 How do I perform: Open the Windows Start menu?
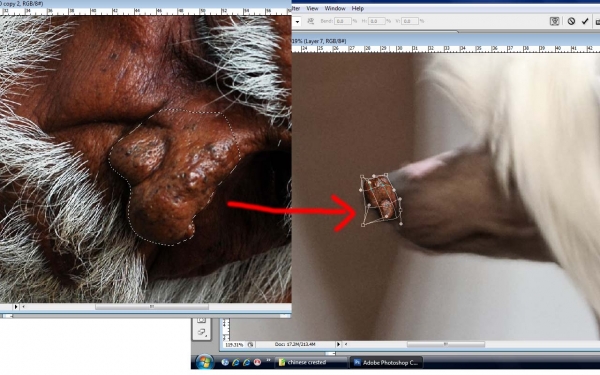coord(204,362)
